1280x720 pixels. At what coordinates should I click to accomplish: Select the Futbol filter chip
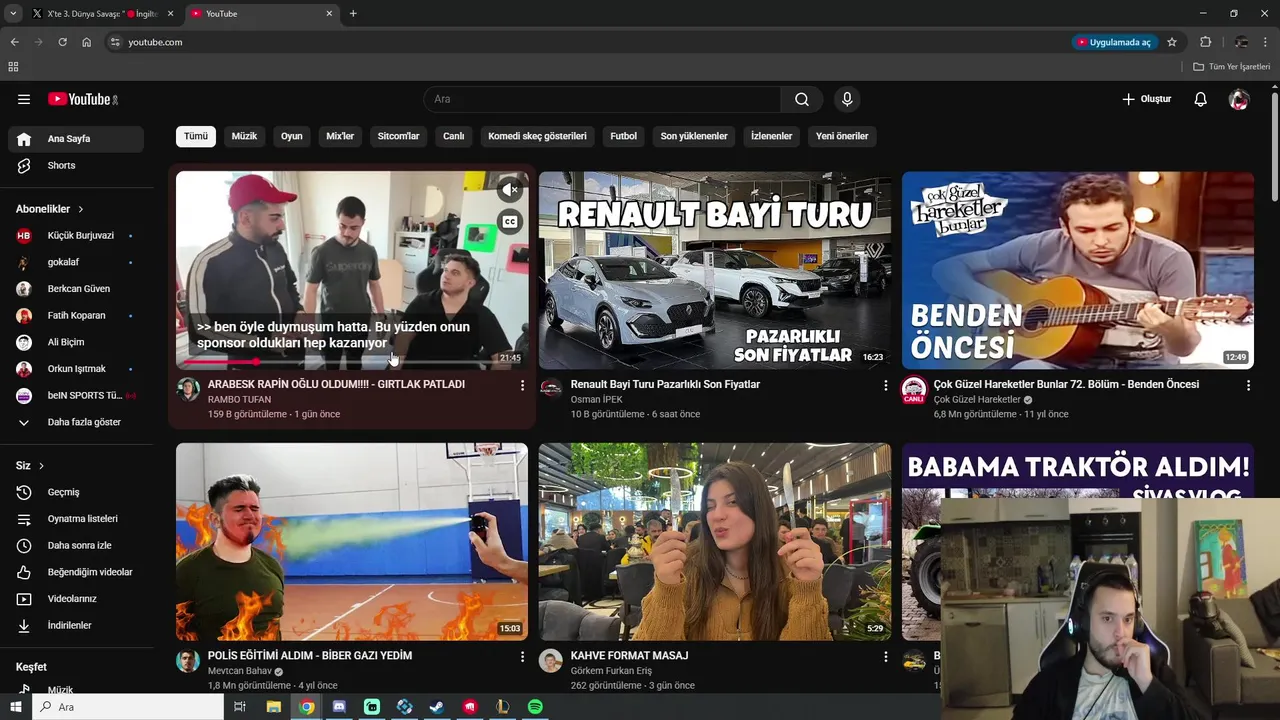coord(623,136)
